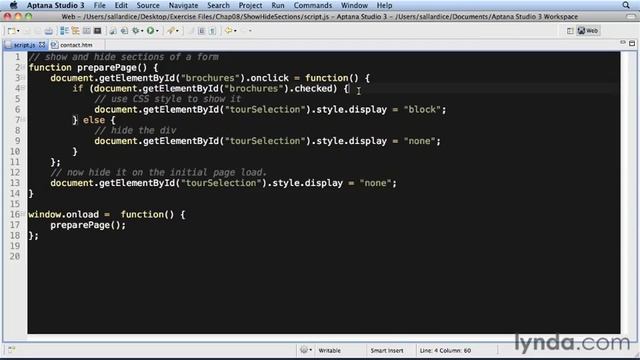Click window.onload on line 16

click(x=64, y=214)
